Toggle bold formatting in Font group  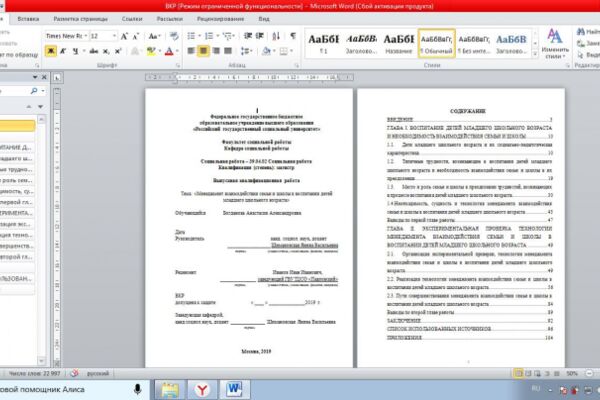[x=51, y=51]
